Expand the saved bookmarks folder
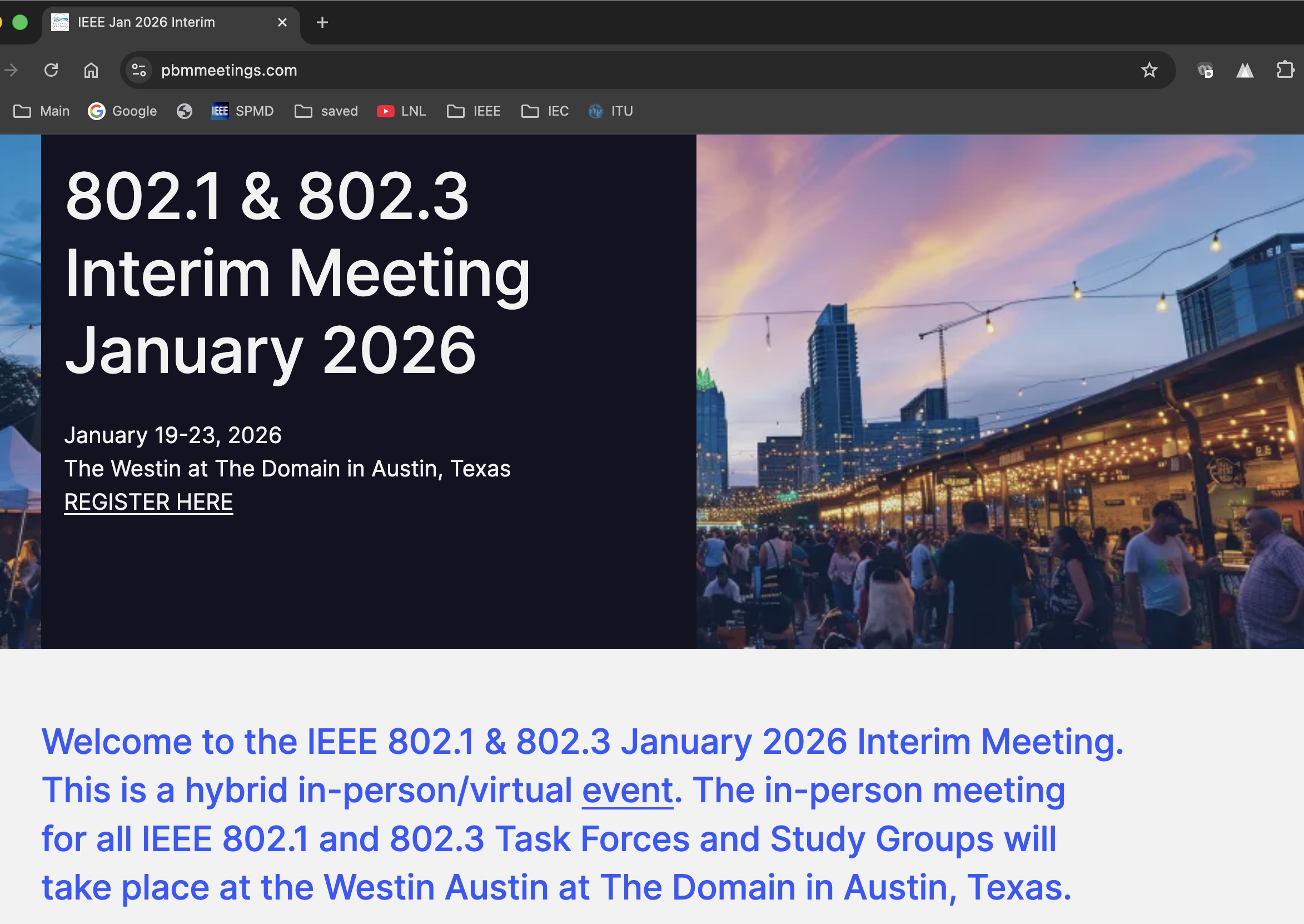 tap(326, 111)
